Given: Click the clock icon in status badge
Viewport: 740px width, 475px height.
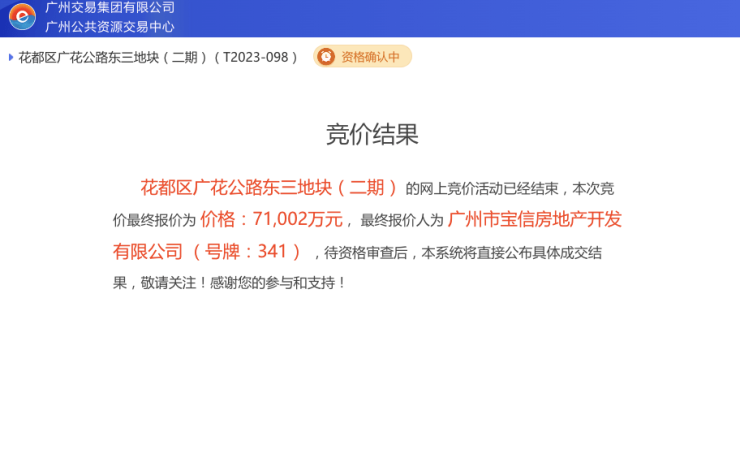Looking at the screenshot, I should click(x=326, y=57).
